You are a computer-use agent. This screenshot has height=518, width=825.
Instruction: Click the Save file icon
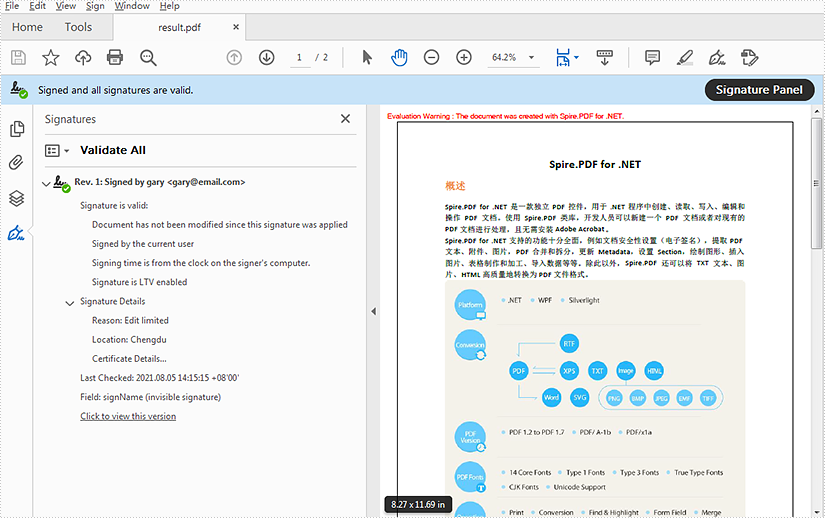[18, 57]
